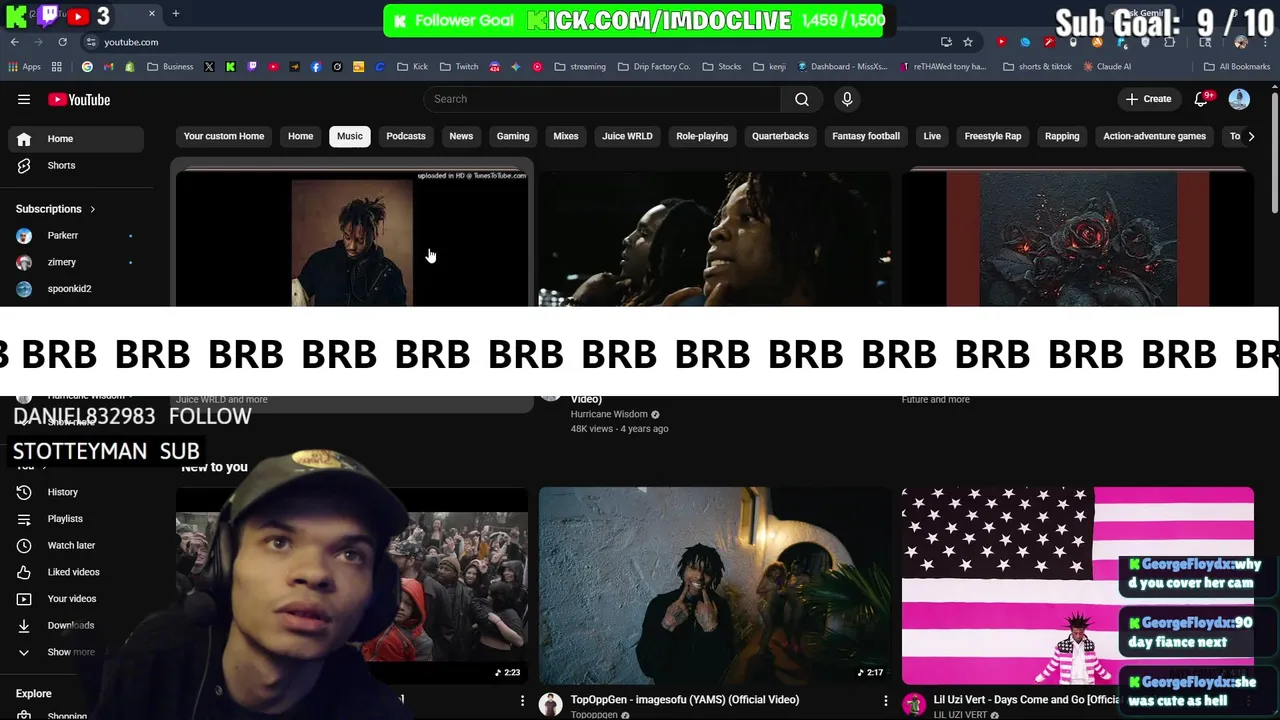This screenshot has height=720, width=1280.
Task: Open Downloads in the sidebar
Action: pos(76,625)
